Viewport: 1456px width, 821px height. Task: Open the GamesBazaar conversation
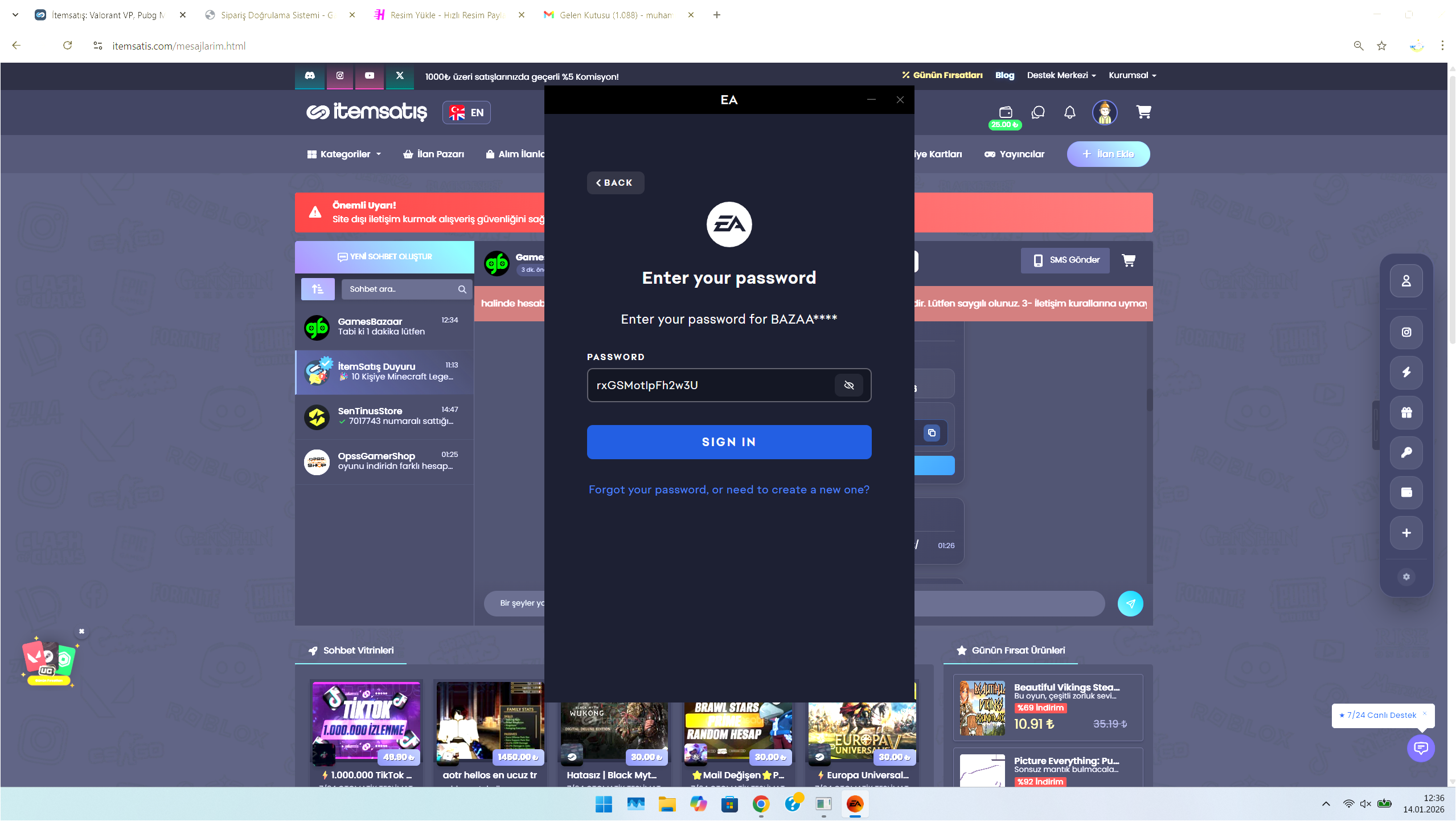[x=384, y=328]
